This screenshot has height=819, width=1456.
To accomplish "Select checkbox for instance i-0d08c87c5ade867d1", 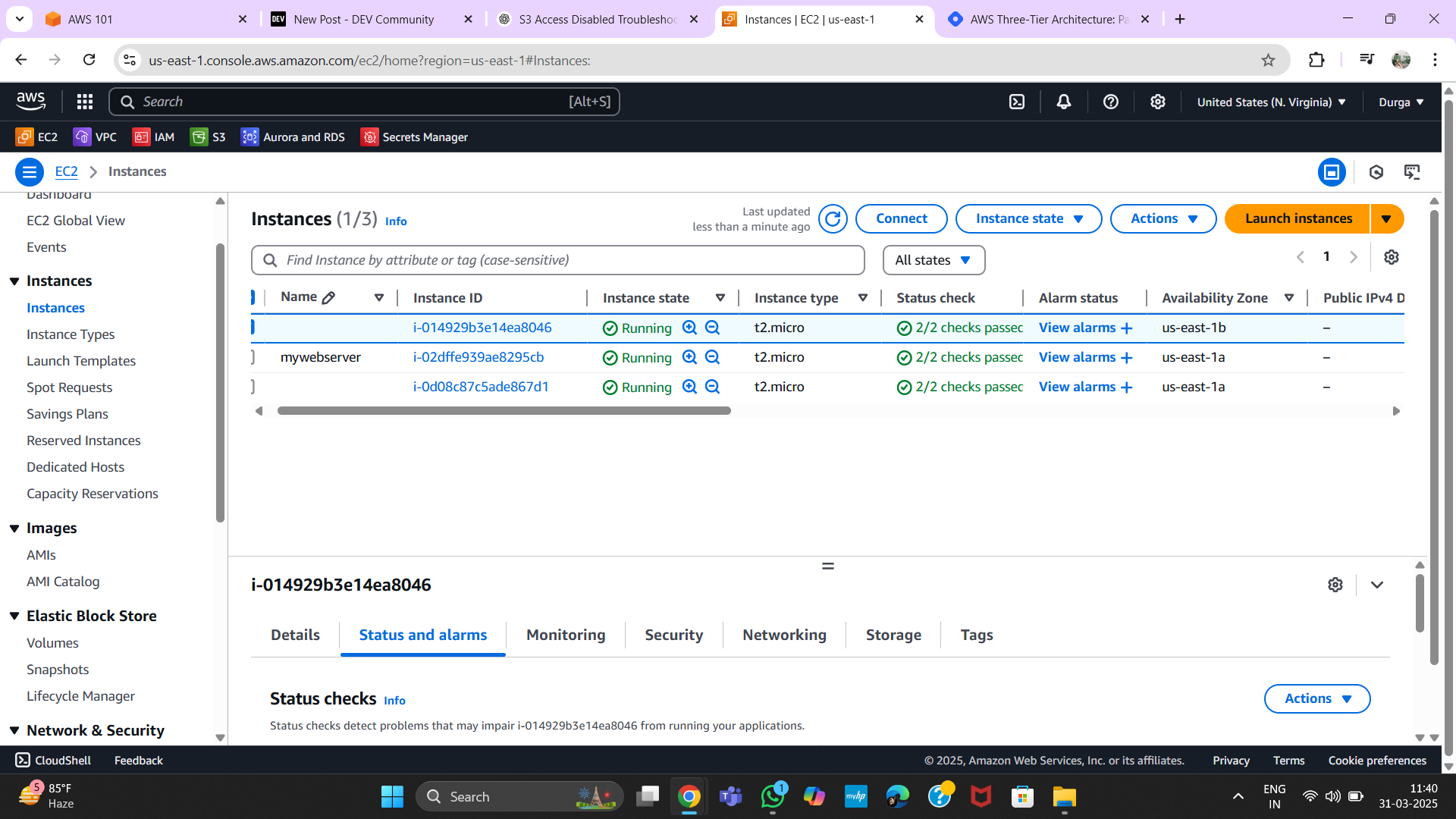I will tap(253, 387).
